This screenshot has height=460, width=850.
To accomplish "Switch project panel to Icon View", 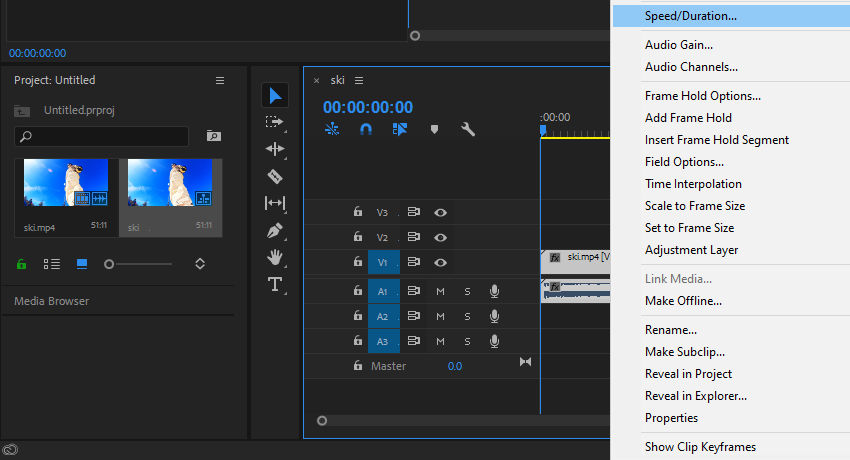I will point(82,264).
